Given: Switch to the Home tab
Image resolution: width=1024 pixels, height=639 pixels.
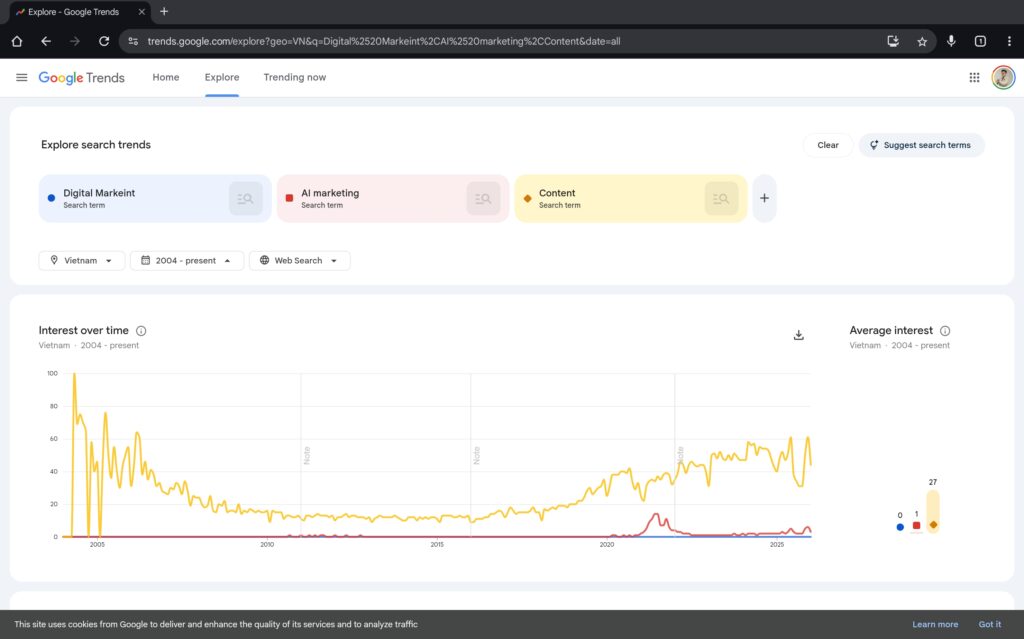Looking at the screenshot, I should click(166, 78).
